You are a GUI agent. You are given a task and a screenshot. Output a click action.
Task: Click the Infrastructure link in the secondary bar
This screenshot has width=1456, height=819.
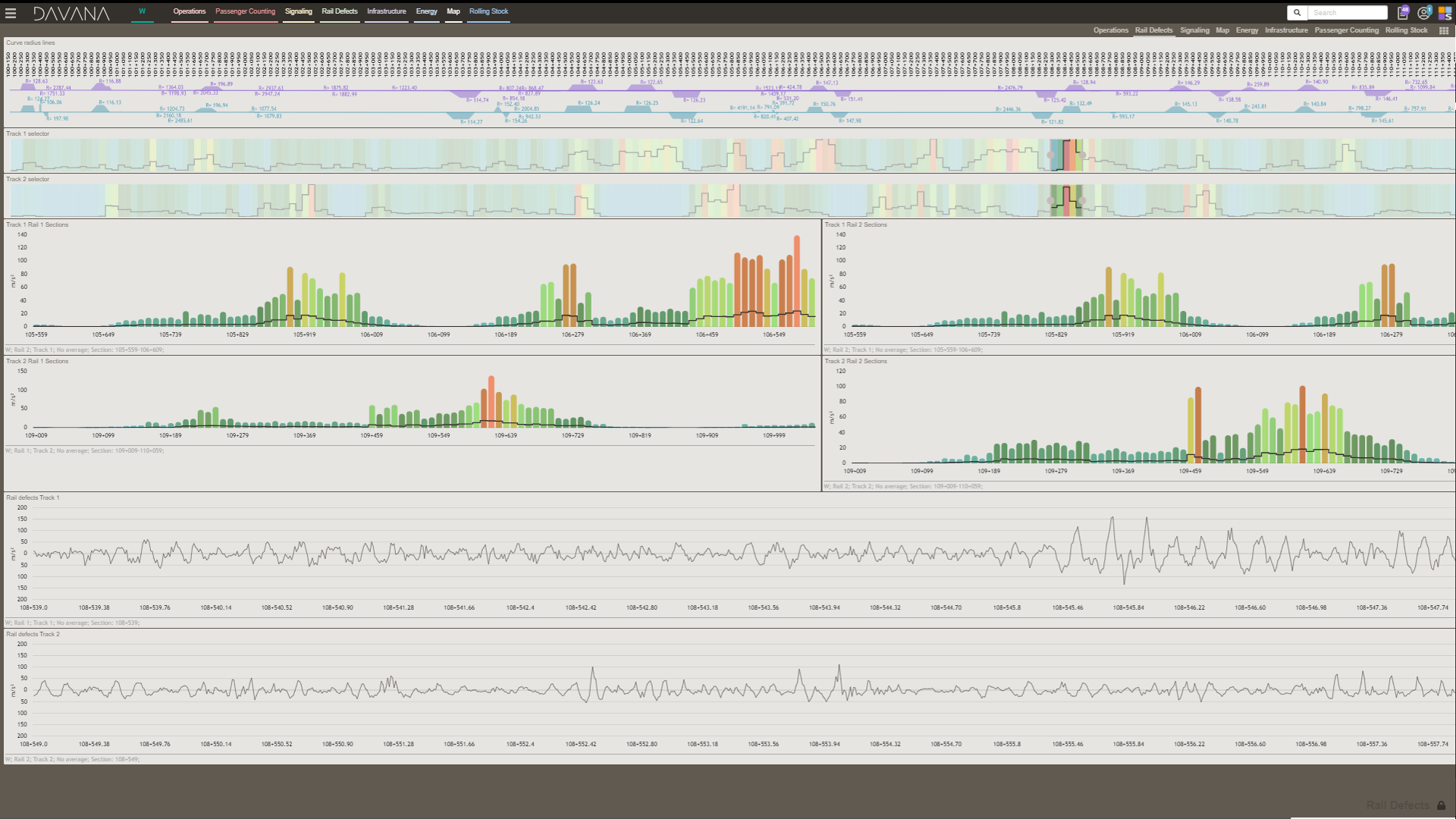point(1286,30)
